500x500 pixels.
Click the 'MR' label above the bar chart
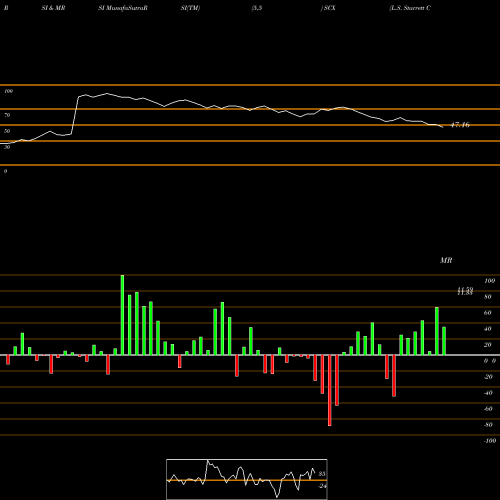(446, 260)
